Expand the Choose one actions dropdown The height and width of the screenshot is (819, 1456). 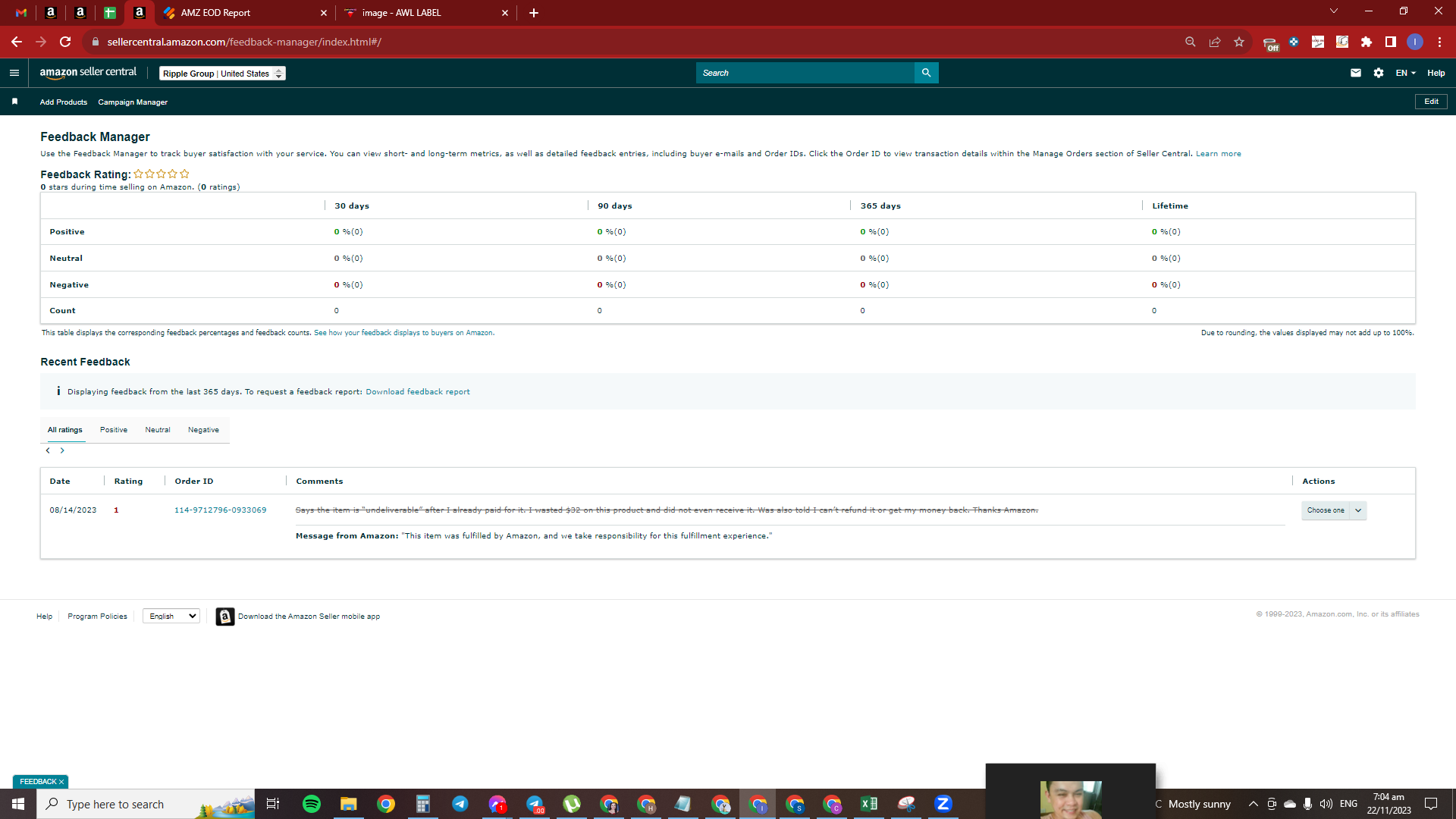click(x=1334, y=510)
